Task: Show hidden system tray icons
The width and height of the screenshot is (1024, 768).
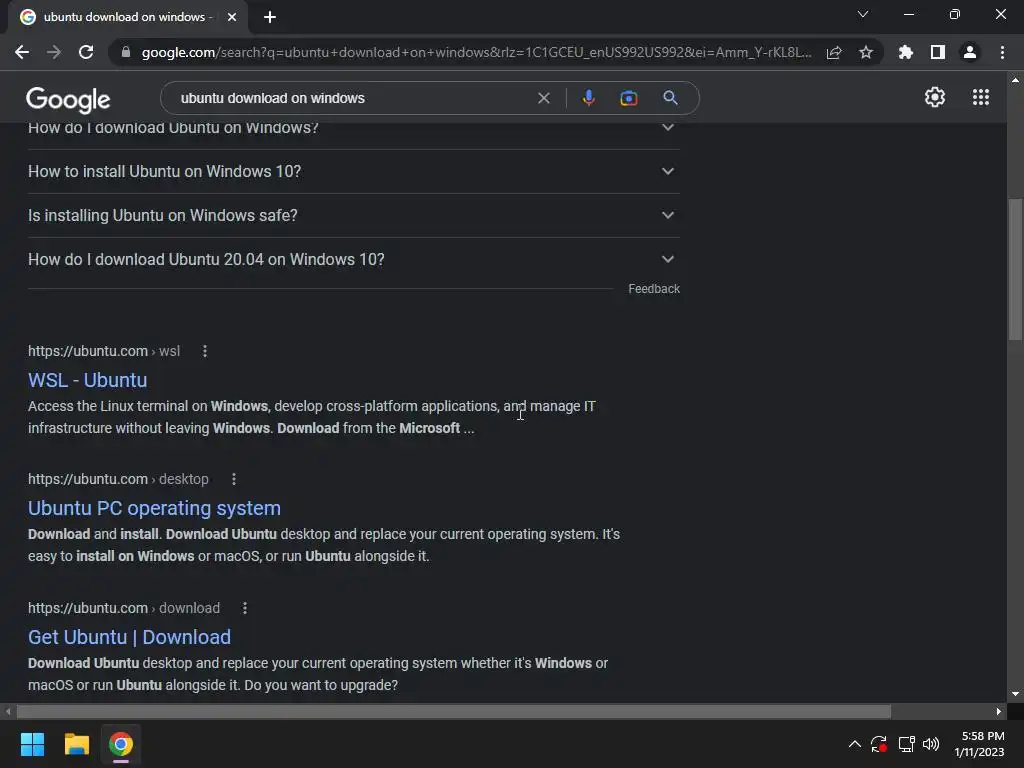Action: [854, 744]
